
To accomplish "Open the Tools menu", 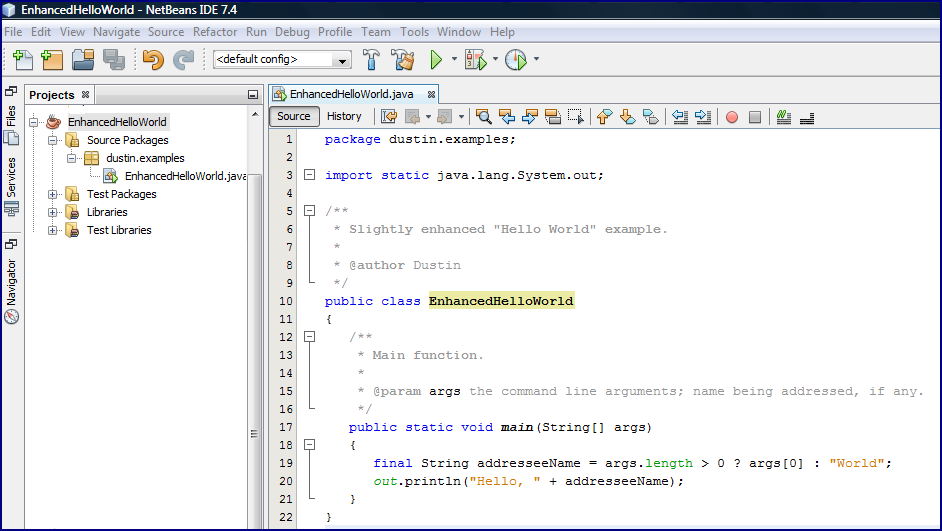I will tap(415, 32).
